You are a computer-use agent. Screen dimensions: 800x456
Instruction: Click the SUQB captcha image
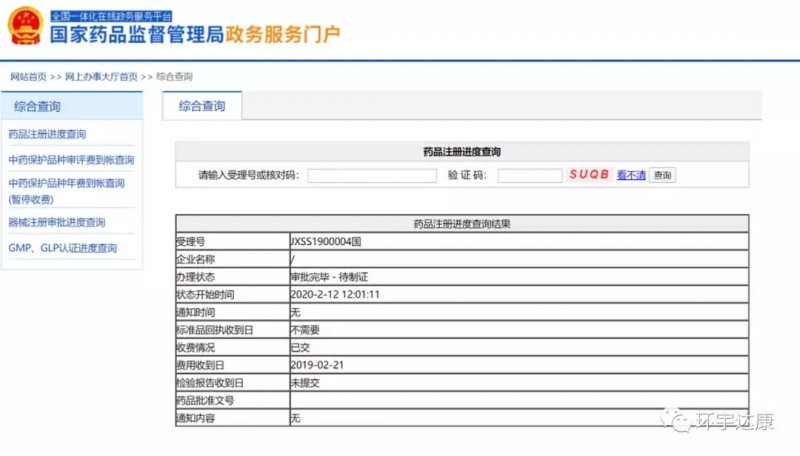point(589,174)
